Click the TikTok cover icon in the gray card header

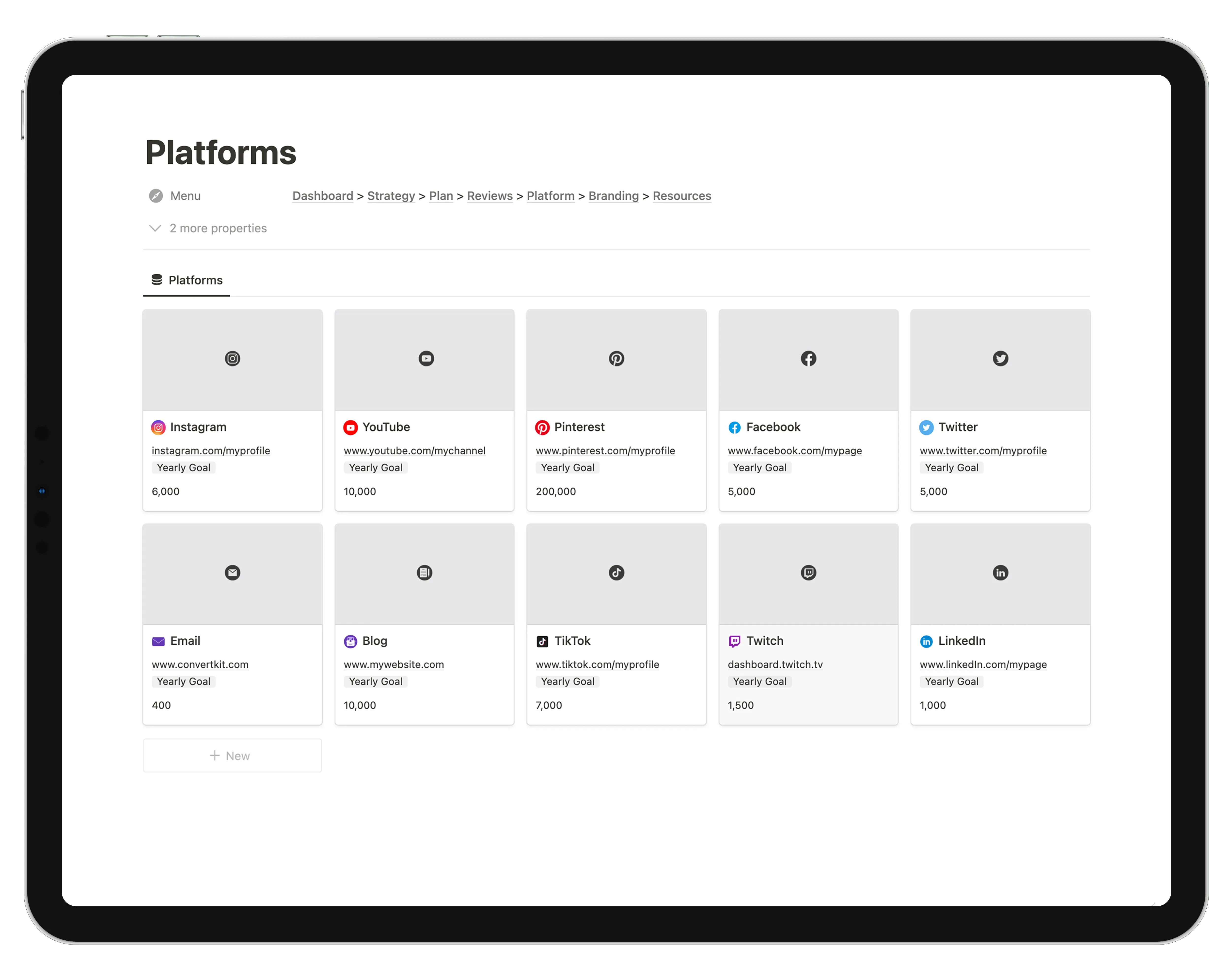pyautogui.click(x=616, y=572)
